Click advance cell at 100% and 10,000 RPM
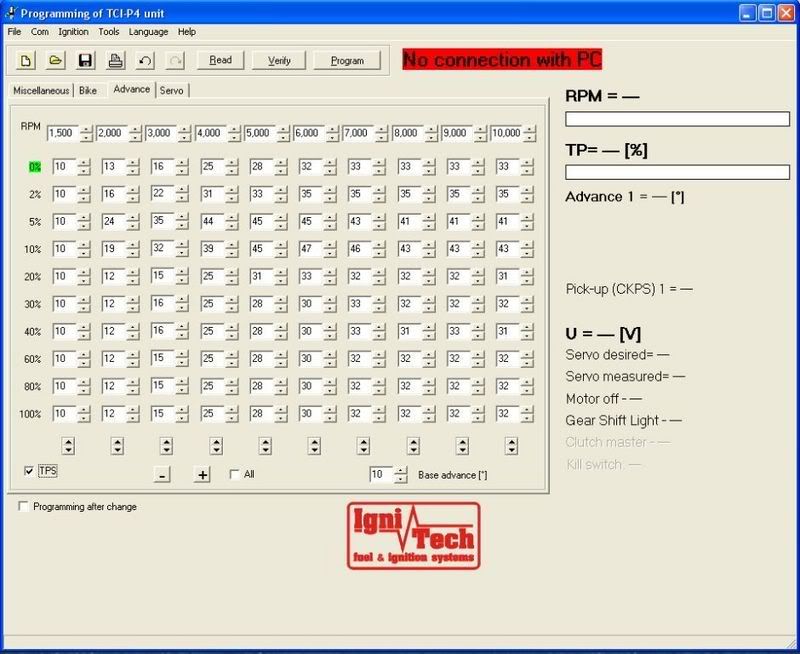 [x=508, y=414]
